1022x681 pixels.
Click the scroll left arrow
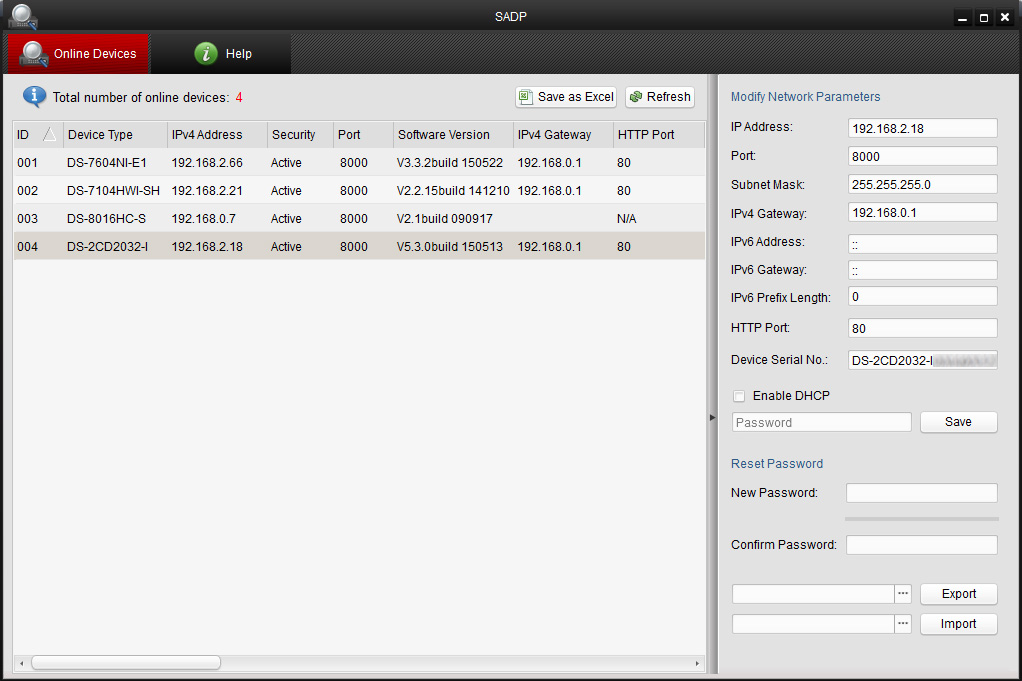pyautogui.click(x=22, y=663)
